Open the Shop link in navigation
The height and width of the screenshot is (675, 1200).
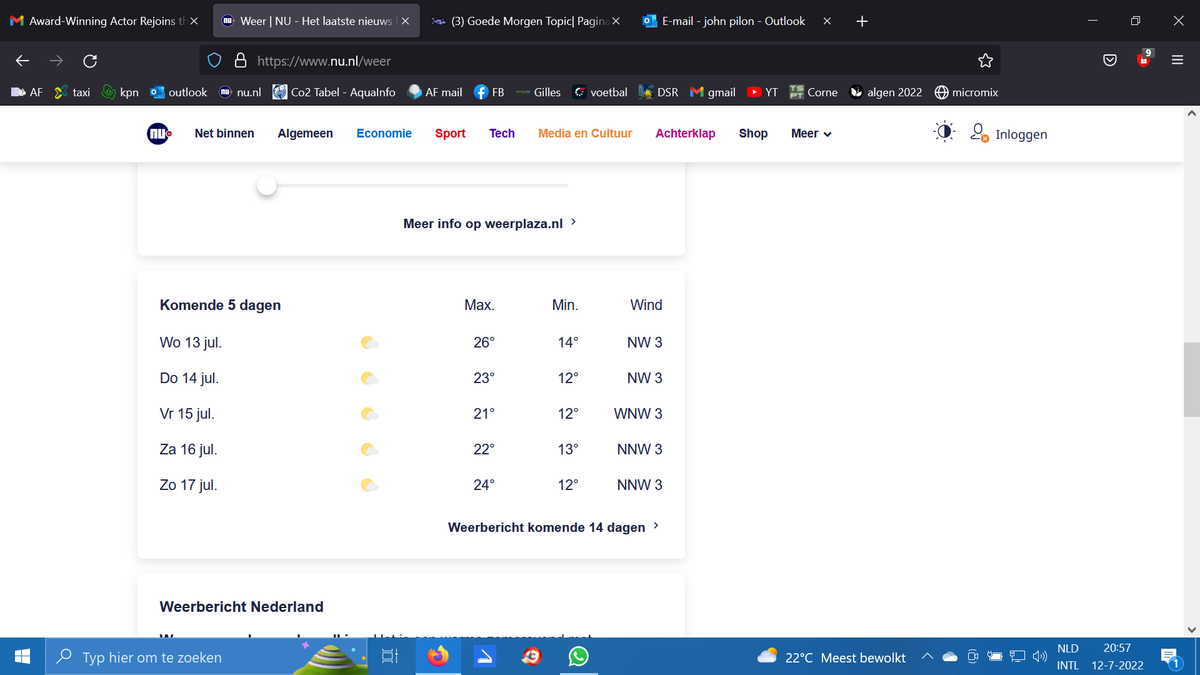coord(753,133)
